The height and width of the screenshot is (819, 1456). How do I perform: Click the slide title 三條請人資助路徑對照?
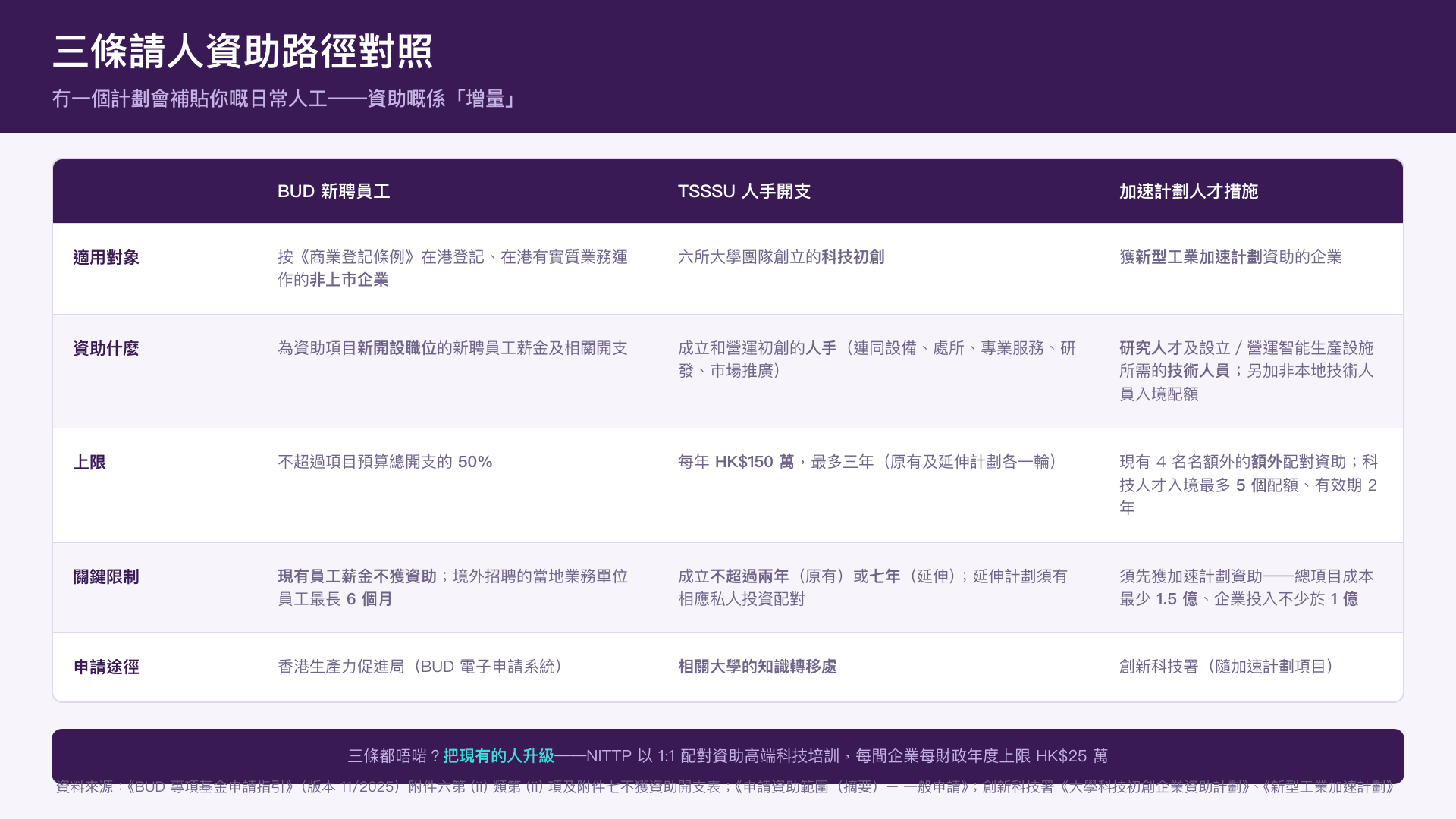pyautogui.click(x=243, y=52)
